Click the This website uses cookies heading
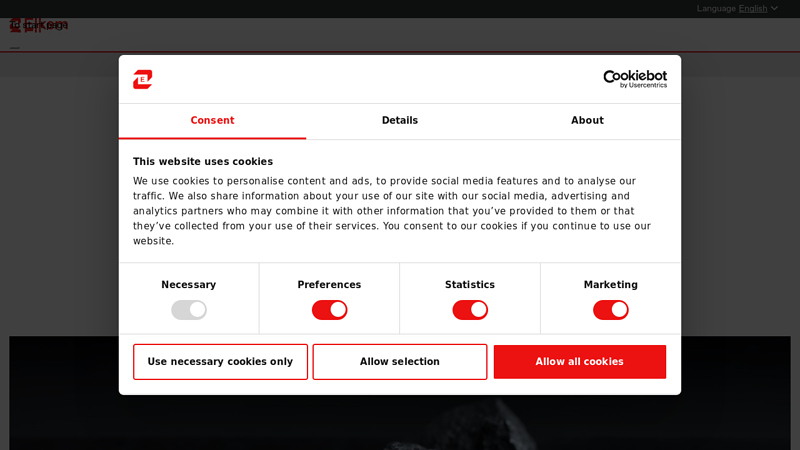800x450 pixels. (x=203, y=161)
